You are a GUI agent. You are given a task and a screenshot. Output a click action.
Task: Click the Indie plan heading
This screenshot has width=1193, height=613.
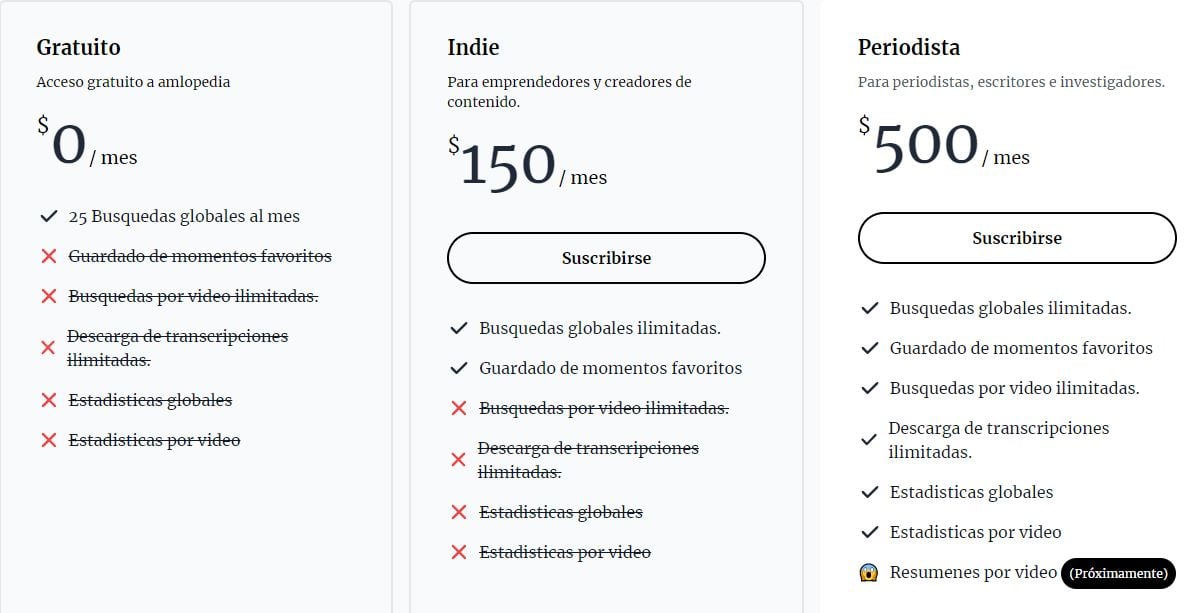473,47
